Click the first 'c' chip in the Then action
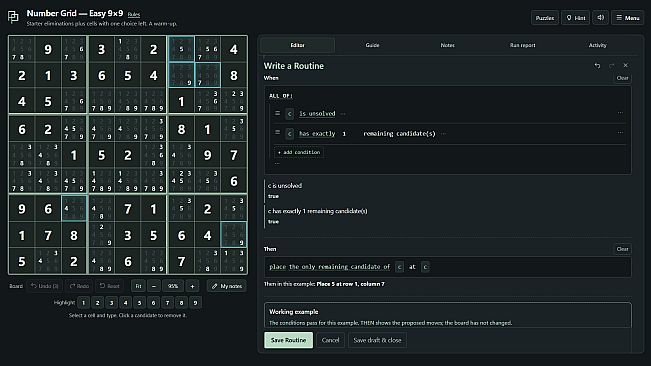The image size is (651, 366). 399,267
